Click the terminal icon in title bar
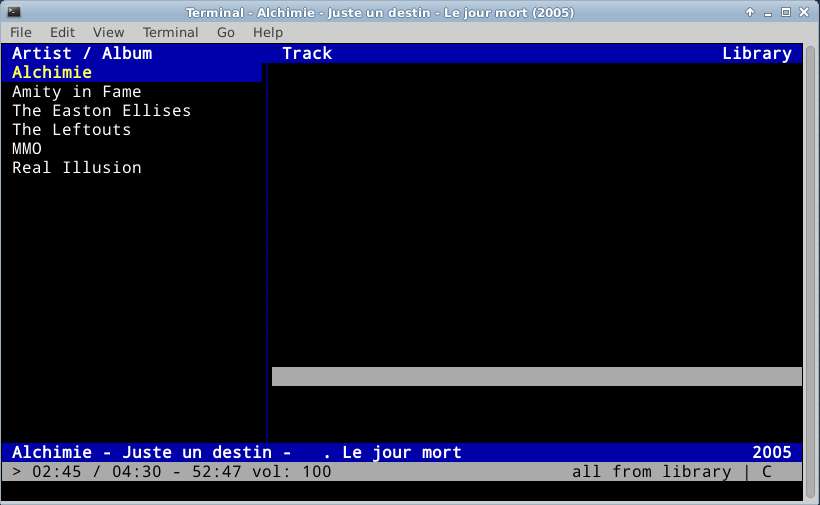The width and height of the screenshot is (820, 505). [14, 12]
